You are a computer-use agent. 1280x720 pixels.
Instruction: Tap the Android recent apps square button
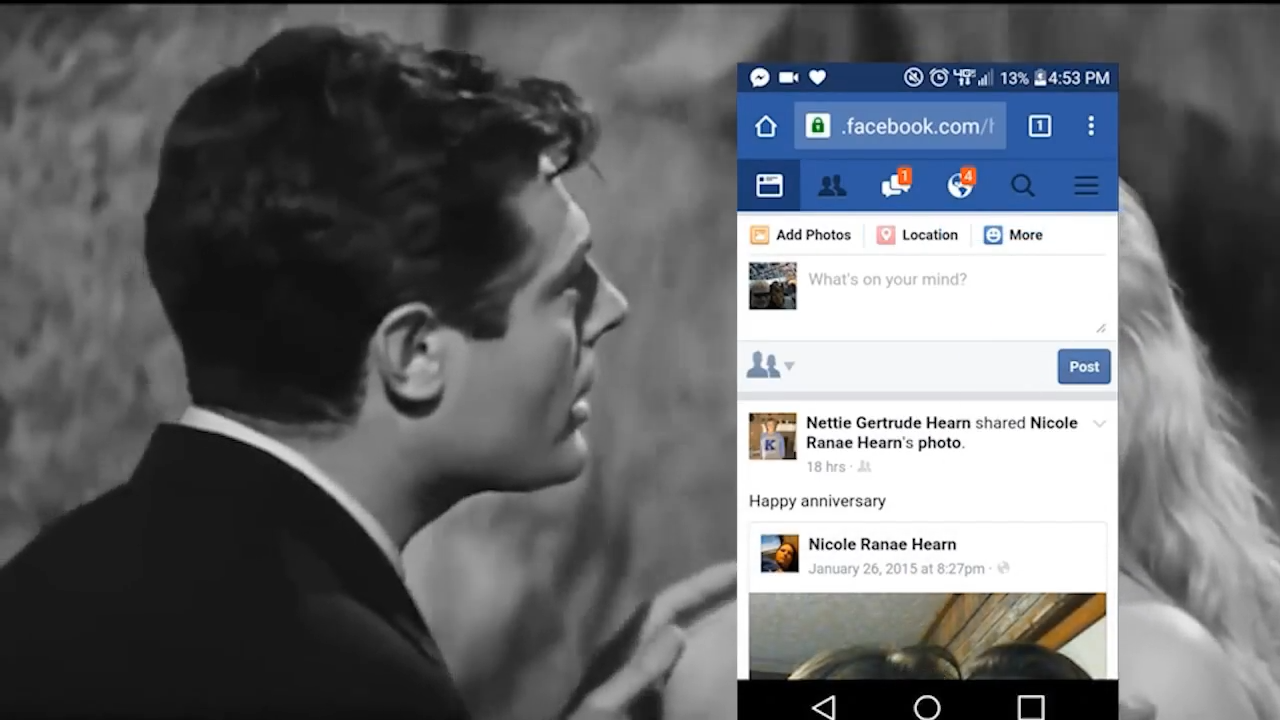(1031, 707)
